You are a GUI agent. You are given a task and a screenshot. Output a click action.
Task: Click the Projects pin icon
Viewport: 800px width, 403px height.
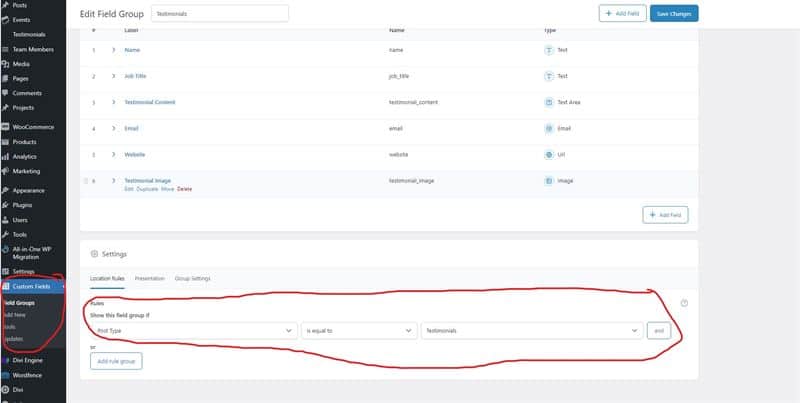pos(6,108)
